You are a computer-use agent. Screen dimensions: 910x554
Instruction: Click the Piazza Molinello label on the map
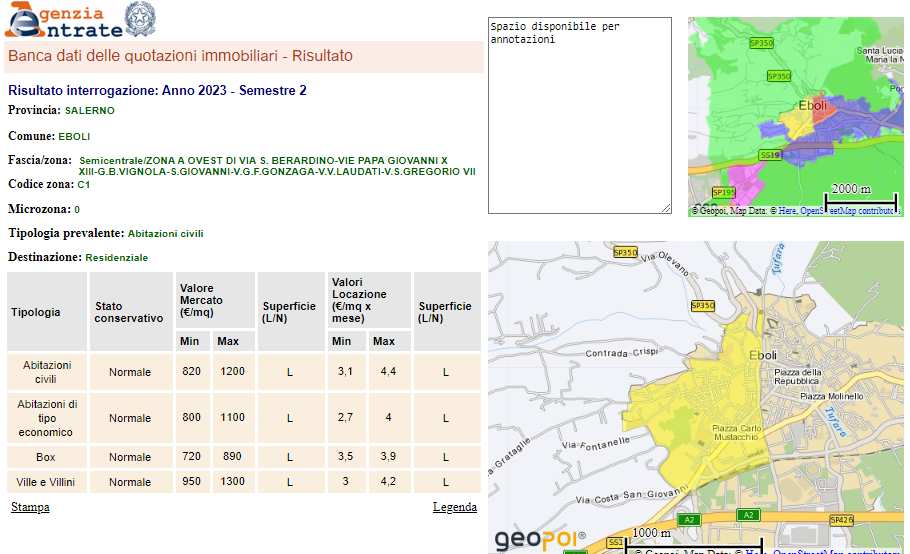click(x=831, y=396)
